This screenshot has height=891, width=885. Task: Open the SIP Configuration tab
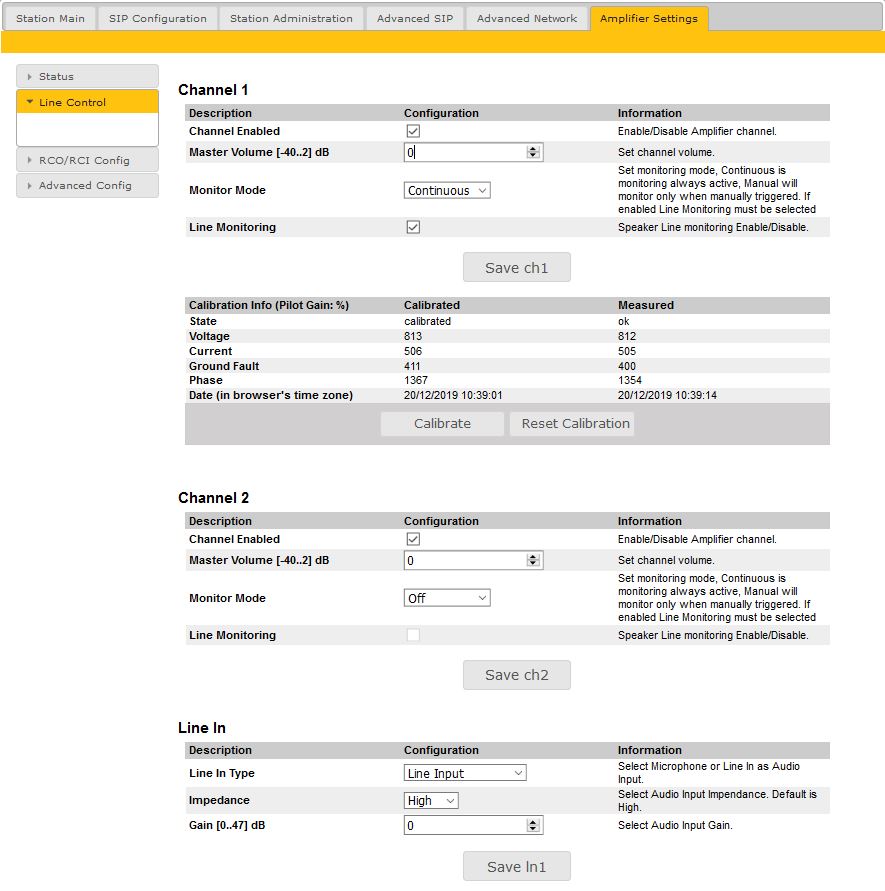click(x=157, y=18)
